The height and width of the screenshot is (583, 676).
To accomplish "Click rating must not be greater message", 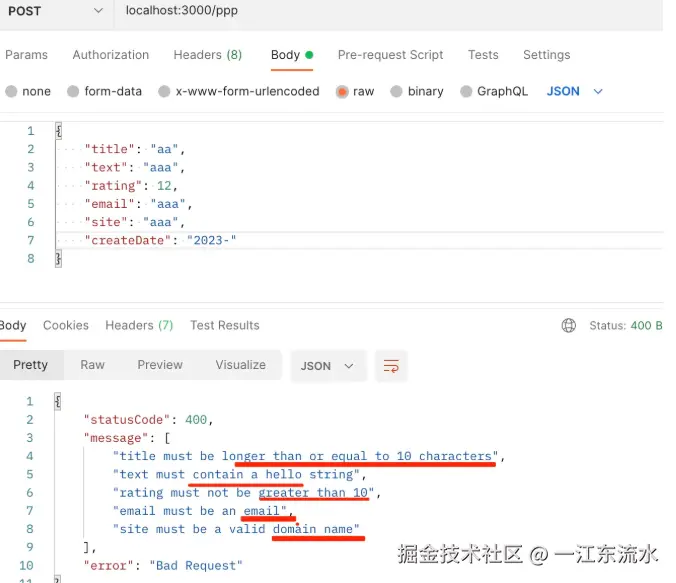I will click(x=247, y=493).
